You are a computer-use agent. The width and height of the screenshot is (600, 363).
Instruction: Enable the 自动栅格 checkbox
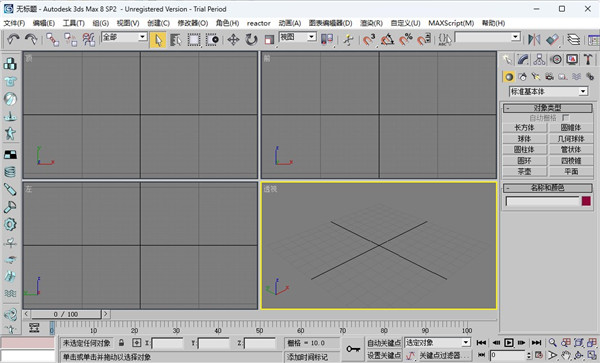(x=566, y=118)
